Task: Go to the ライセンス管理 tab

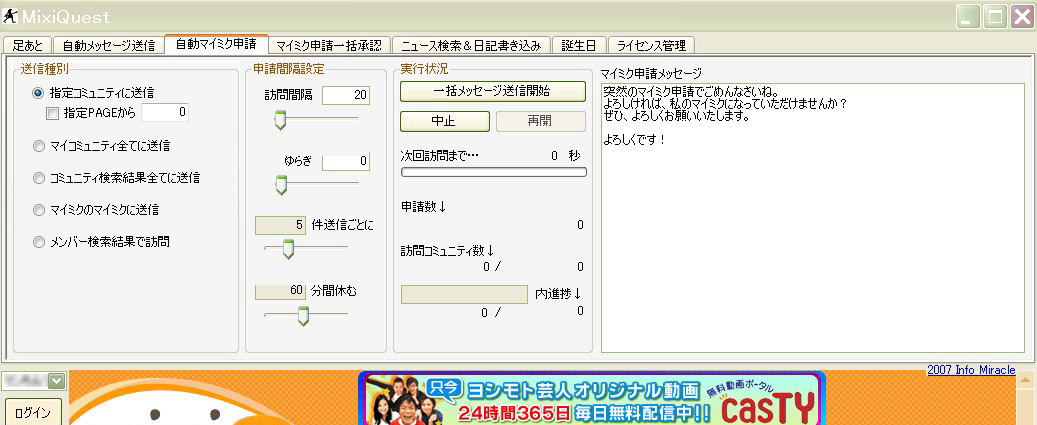Action: (x=651, y=46)
